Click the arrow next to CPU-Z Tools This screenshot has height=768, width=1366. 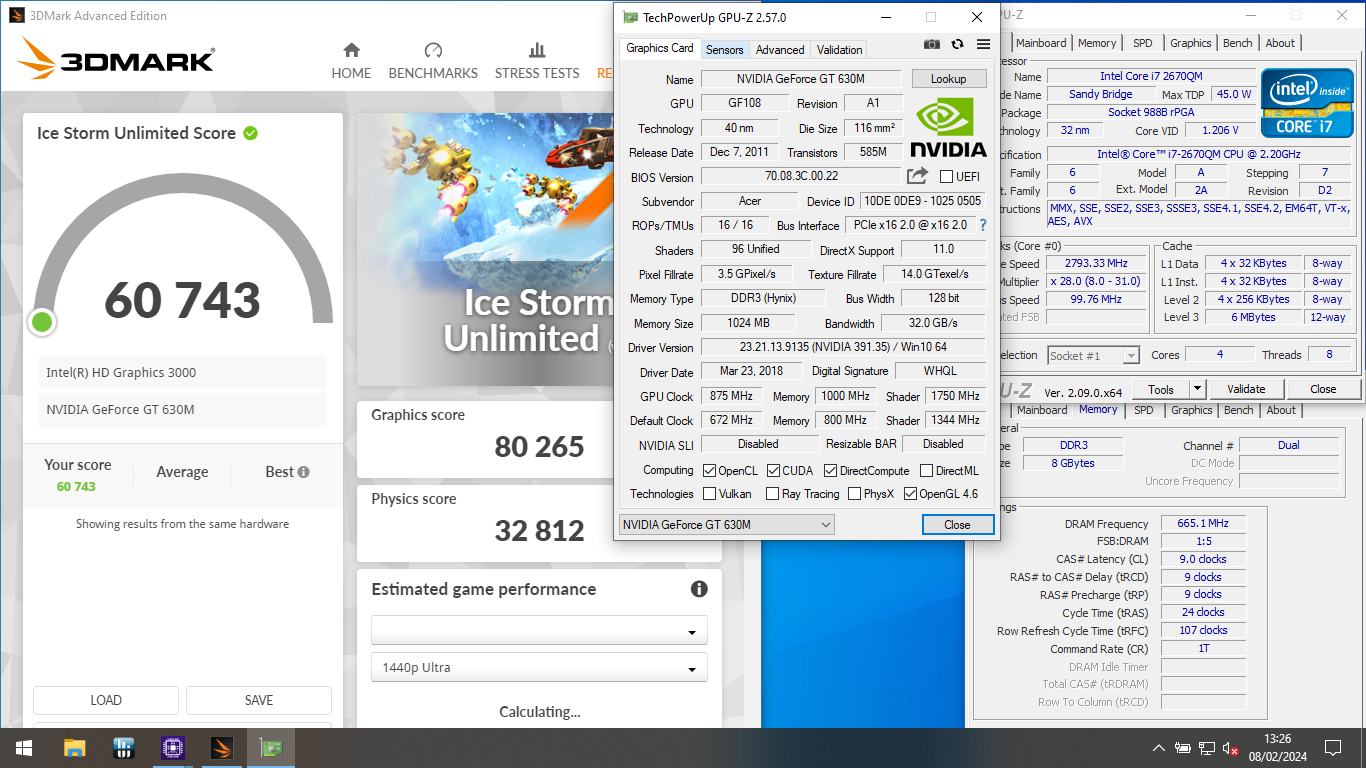pyautogui.click(x=1197, y=389)
